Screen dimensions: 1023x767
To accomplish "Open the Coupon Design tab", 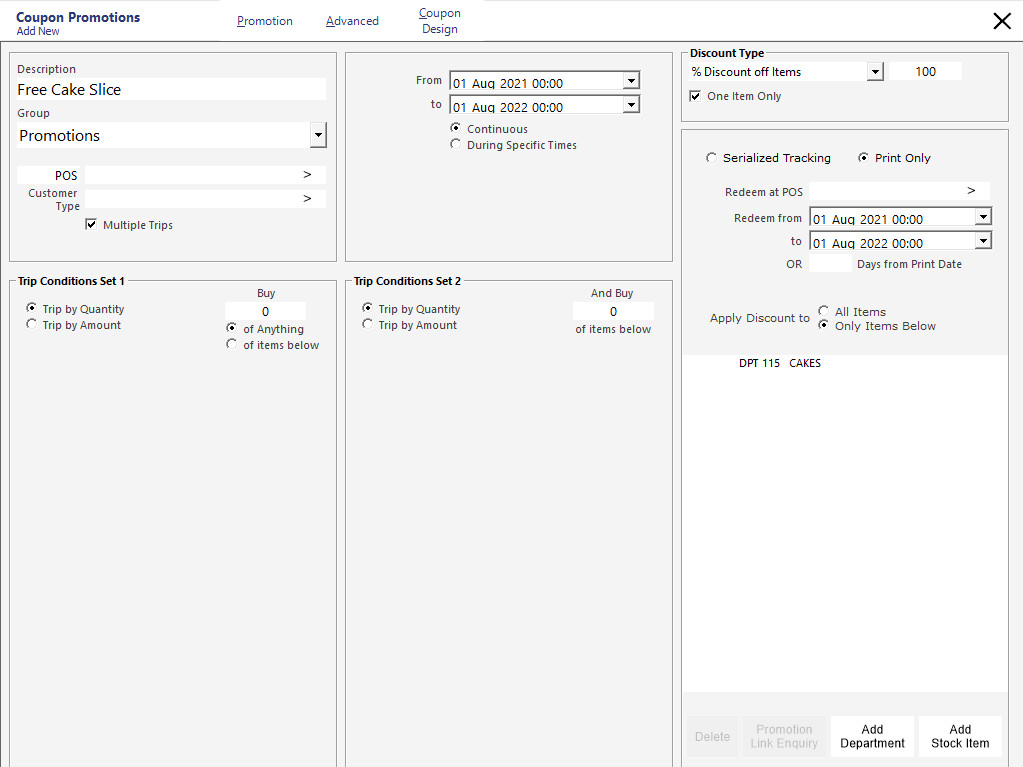I will point(440,21).
